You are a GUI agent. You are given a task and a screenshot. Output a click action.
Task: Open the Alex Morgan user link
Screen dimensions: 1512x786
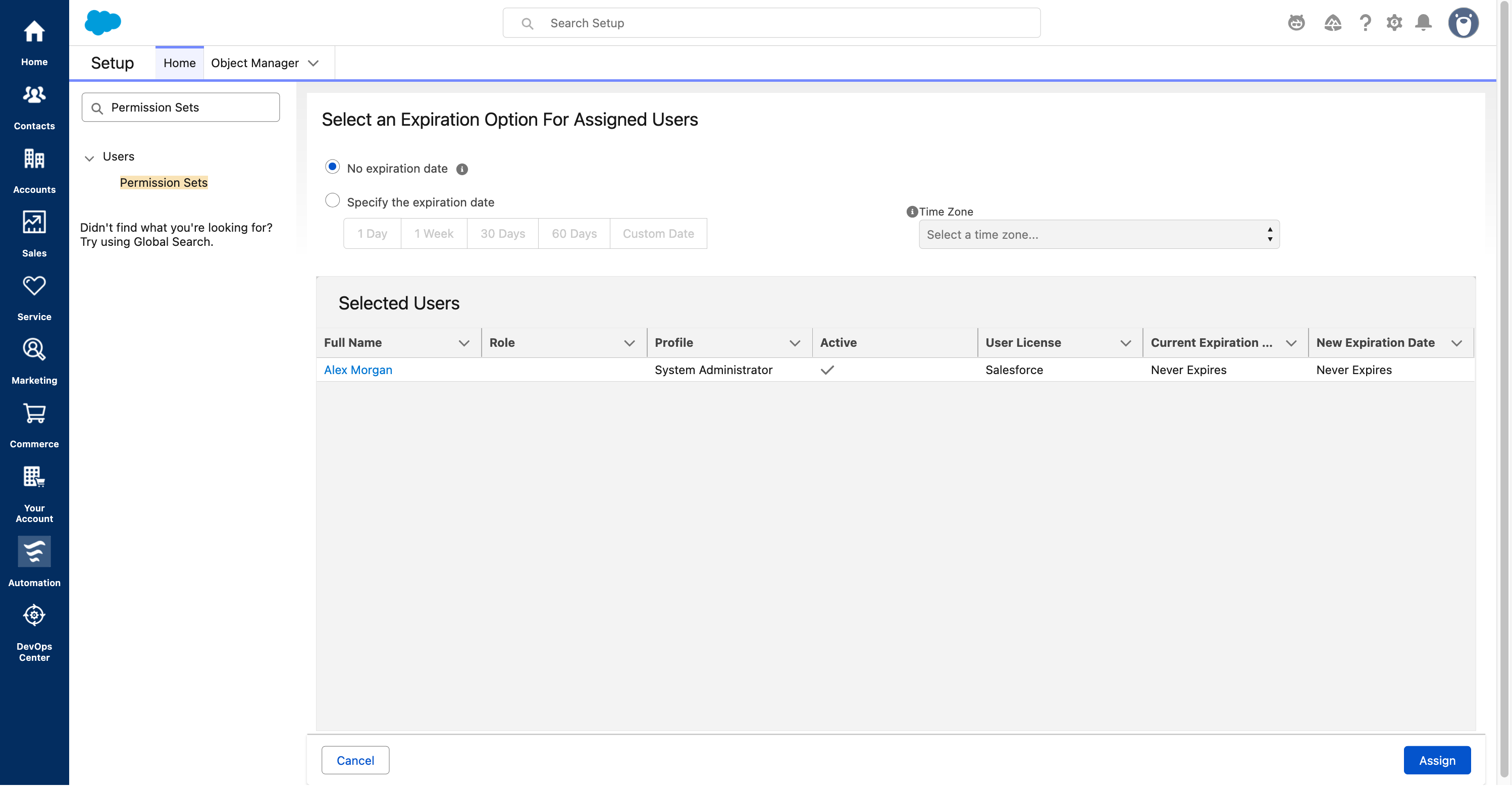click(358, 370)
